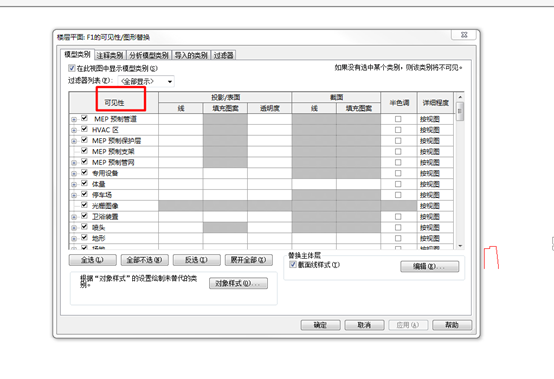This screenshot has width=554, height=379.
Task: Click the 取消 button
Action: pos(364,325)
